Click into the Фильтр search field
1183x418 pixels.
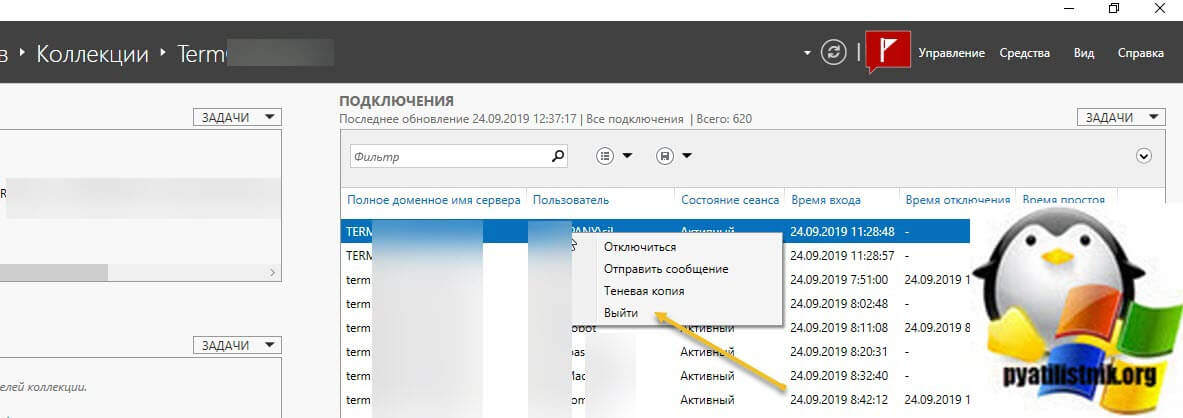pos(450,157)
